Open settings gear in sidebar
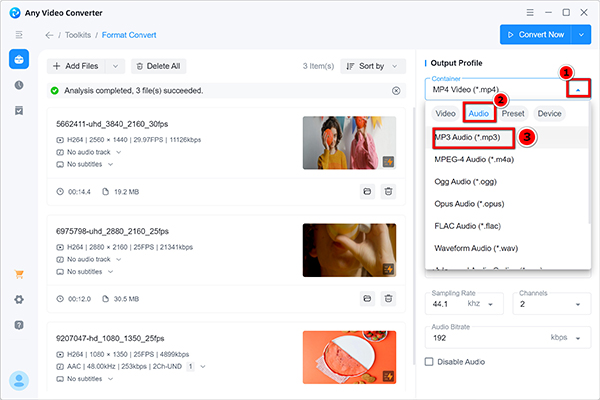The height and width of the screenshot is (400, 600). 19,299
